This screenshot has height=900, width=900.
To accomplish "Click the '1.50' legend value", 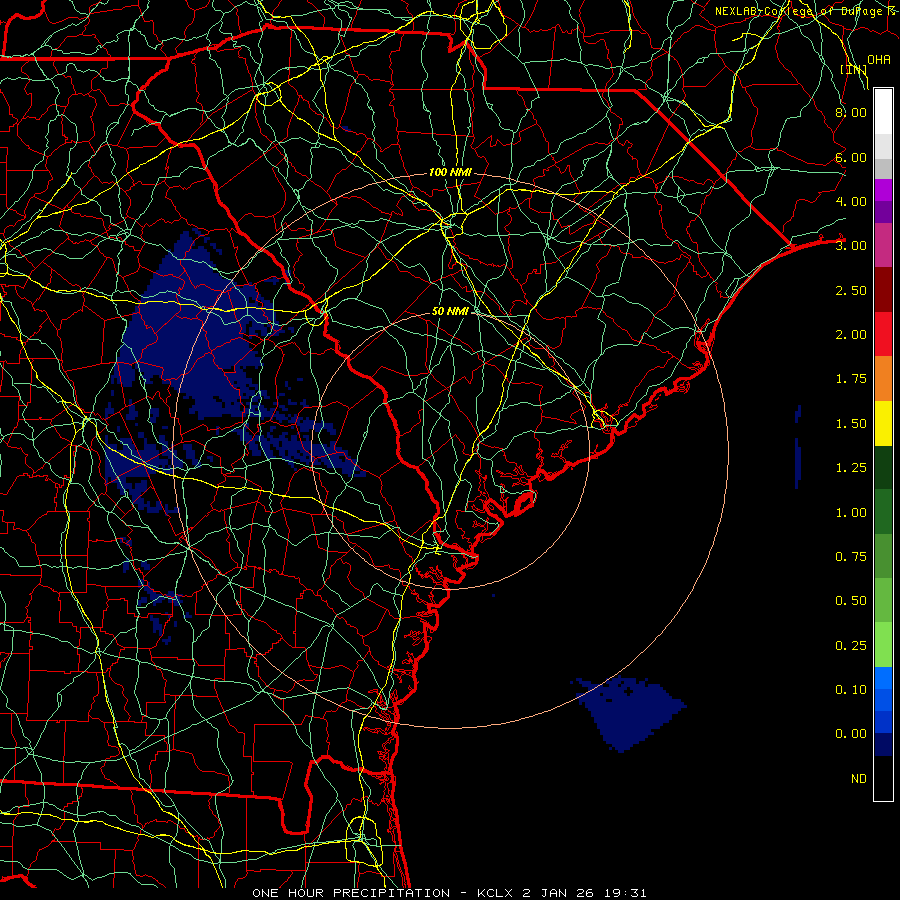I will point(851,424).
